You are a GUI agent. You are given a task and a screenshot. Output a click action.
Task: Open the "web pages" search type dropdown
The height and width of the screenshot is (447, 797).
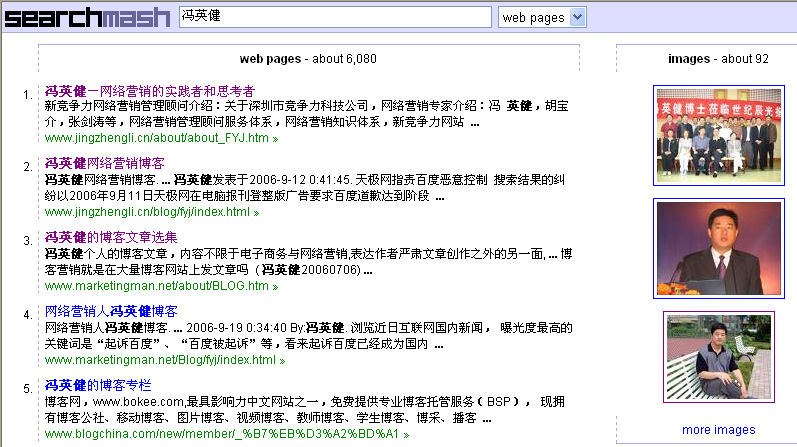click(x=543, y=17)
